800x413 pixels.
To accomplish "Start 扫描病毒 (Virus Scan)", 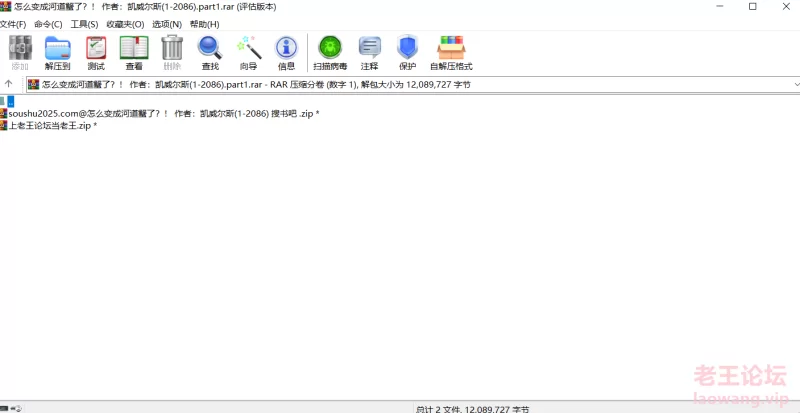I will pyautogui.click(x=330, y=52).
